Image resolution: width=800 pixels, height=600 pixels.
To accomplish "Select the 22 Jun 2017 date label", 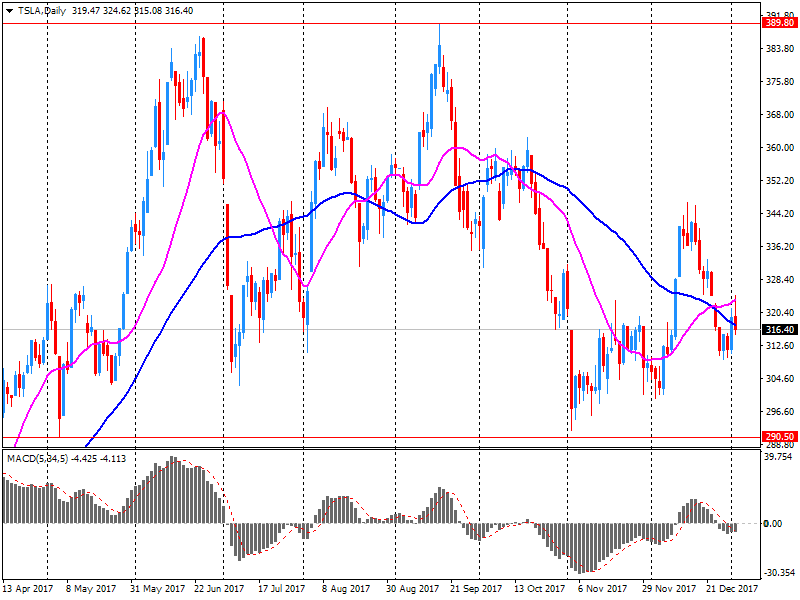I will (x=221, y=589).
